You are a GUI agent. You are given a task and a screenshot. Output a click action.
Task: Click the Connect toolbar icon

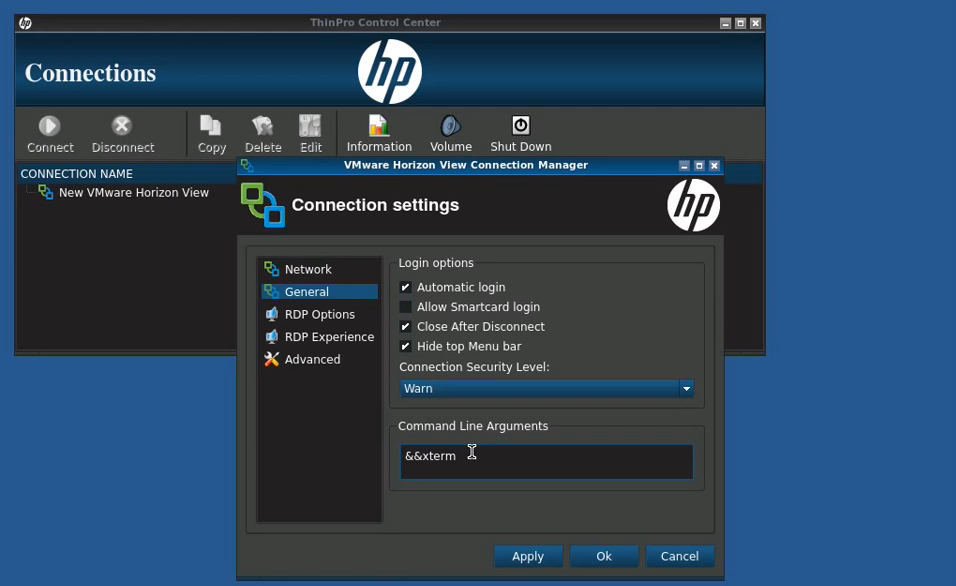[x=50, y=126]
